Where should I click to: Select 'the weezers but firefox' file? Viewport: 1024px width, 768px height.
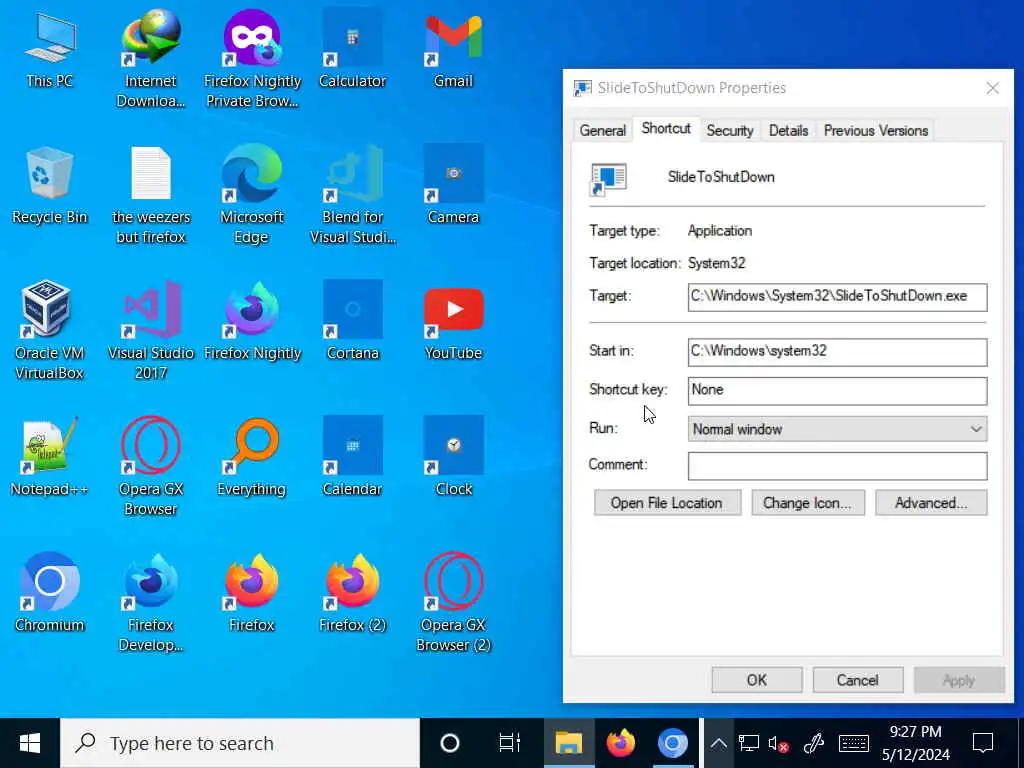coord(151,195)
